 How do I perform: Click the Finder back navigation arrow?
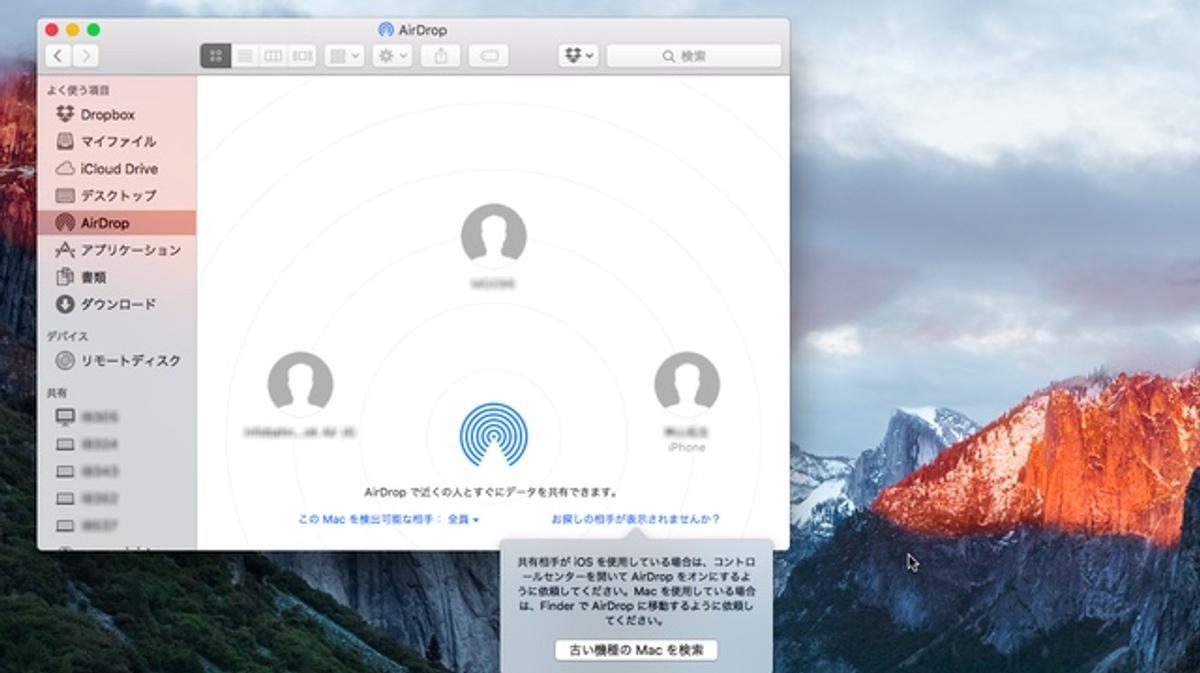click(59, 56)
